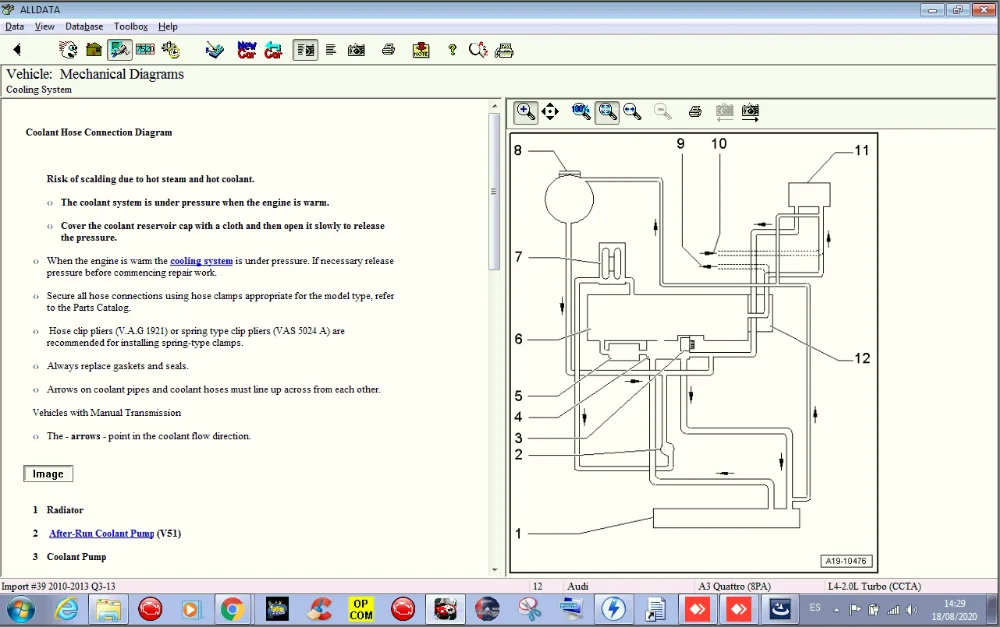
Task: Open the fax machine icon
Action: (504, 50)
